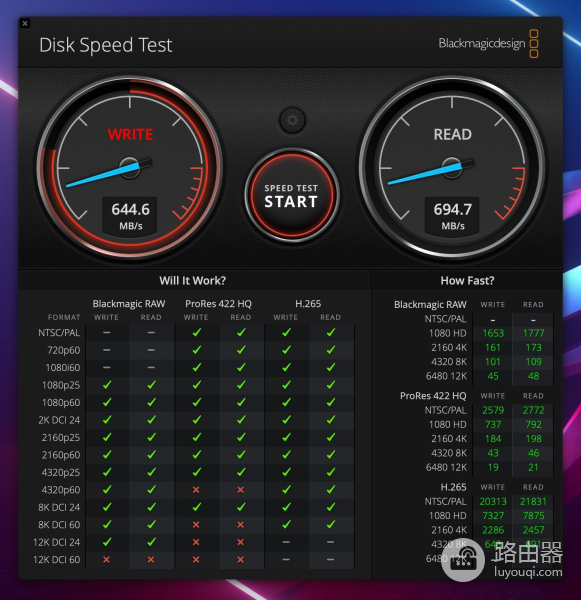
Task: Click the Blackmagicdesign logo
Action: coord(488,44)
